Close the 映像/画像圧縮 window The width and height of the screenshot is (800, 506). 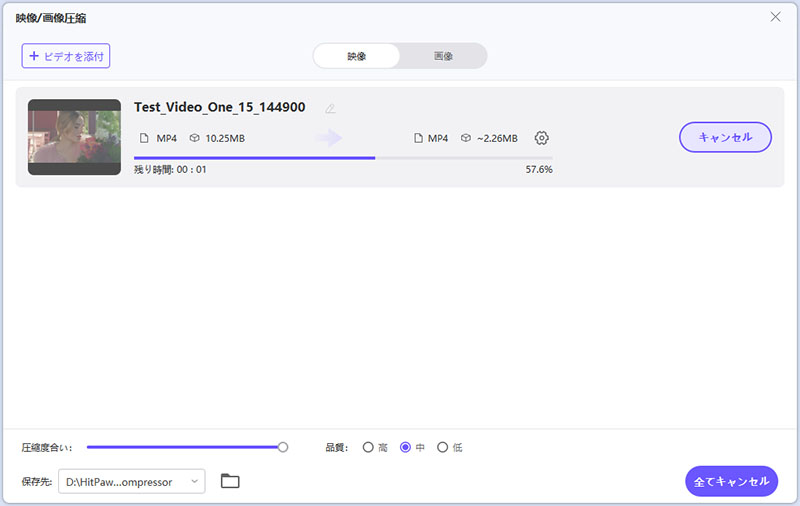775,17
